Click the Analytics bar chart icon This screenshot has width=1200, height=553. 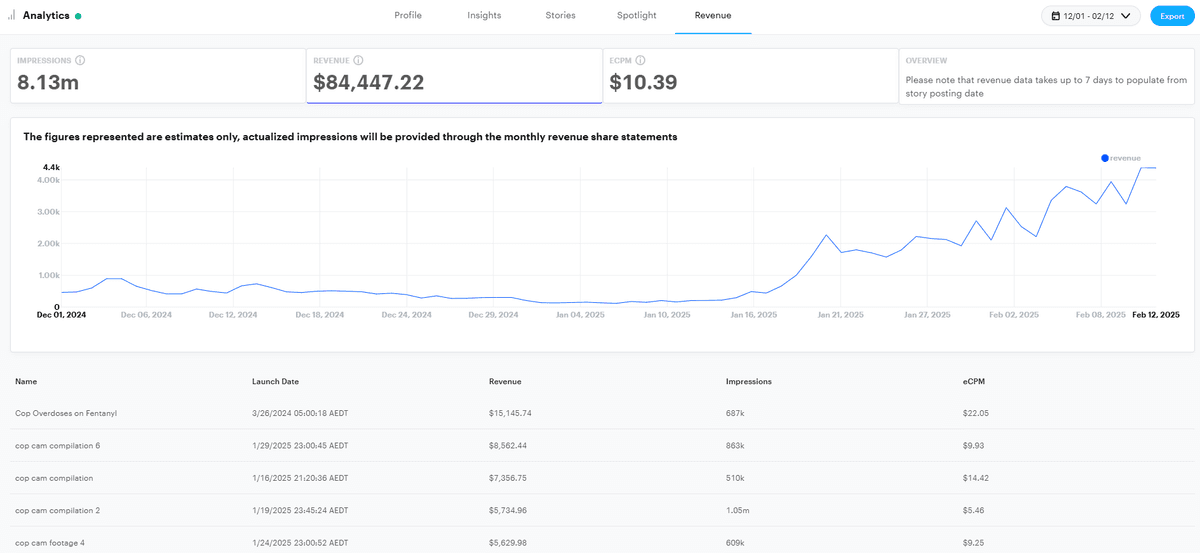[12, 16]
